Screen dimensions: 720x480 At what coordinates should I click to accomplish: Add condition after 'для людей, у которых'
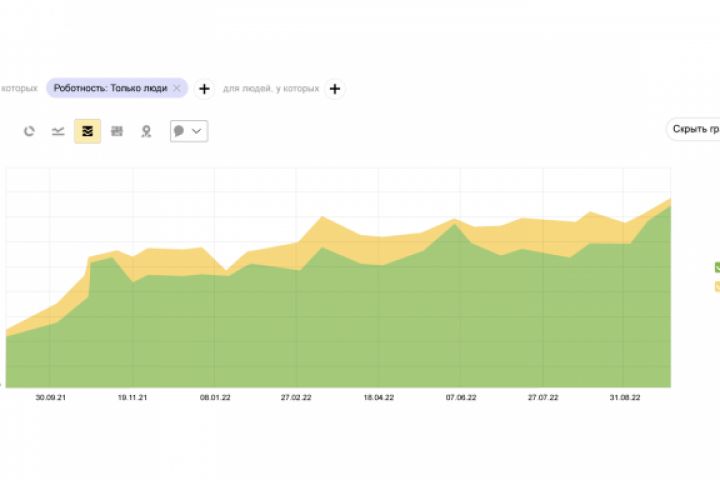tap(335, 89)
